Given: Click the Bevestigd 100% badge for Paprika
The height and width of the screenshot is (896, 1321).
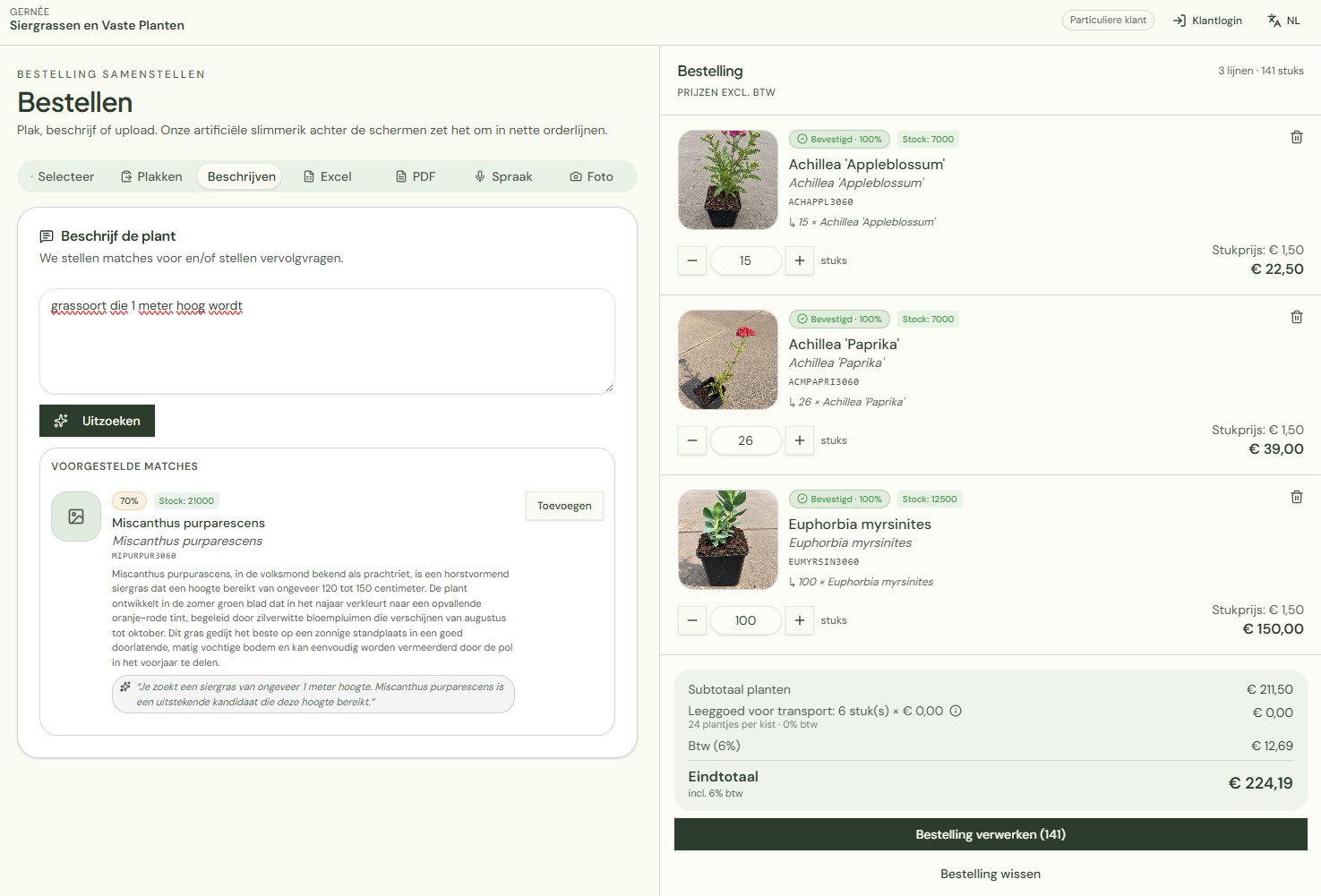Looking at the screenshot, I should pyautogui.click(x=839, y=319).
